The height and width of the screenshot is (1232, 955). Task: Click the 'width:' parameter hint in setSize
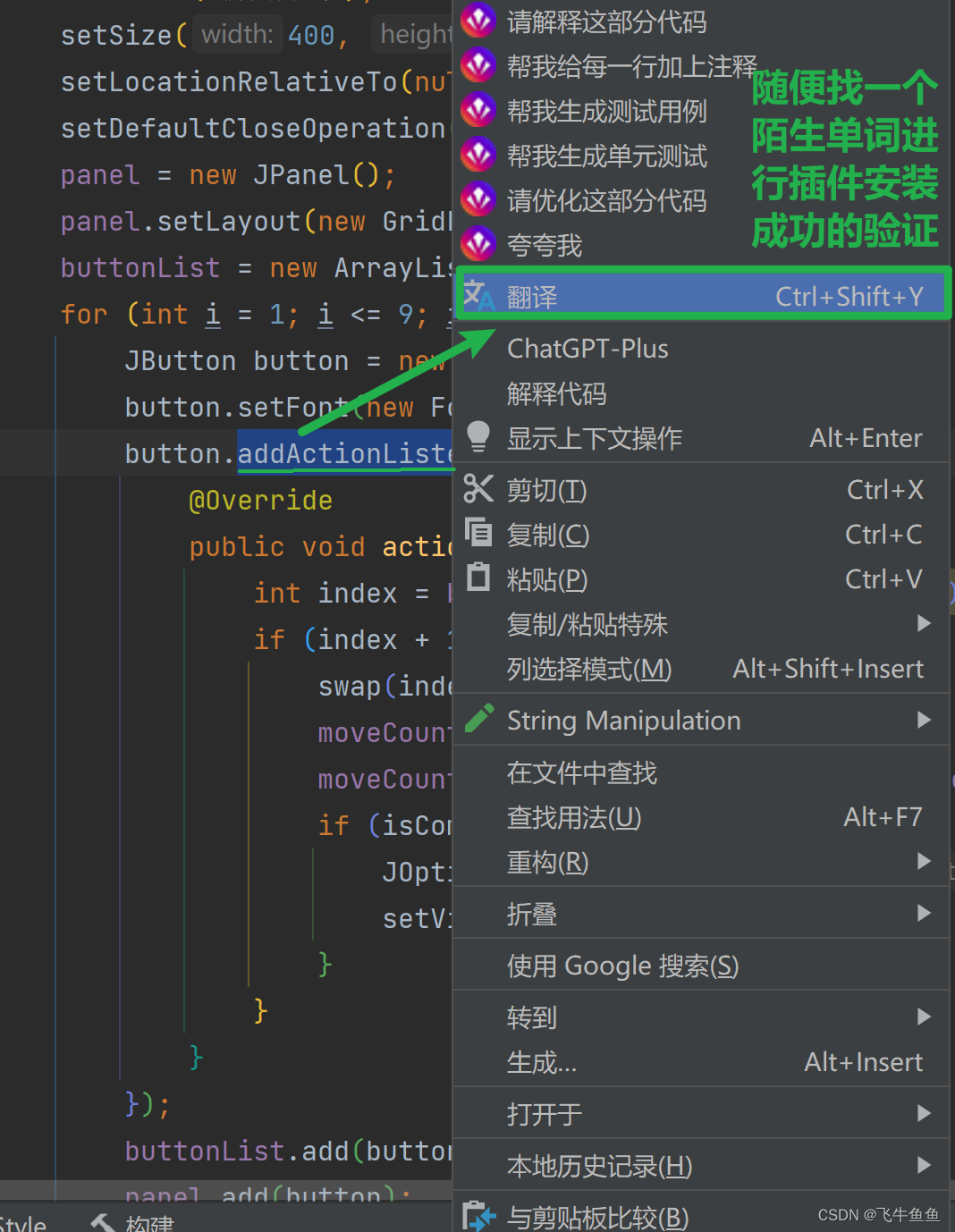pyautogui.click(x=237, y=34)
